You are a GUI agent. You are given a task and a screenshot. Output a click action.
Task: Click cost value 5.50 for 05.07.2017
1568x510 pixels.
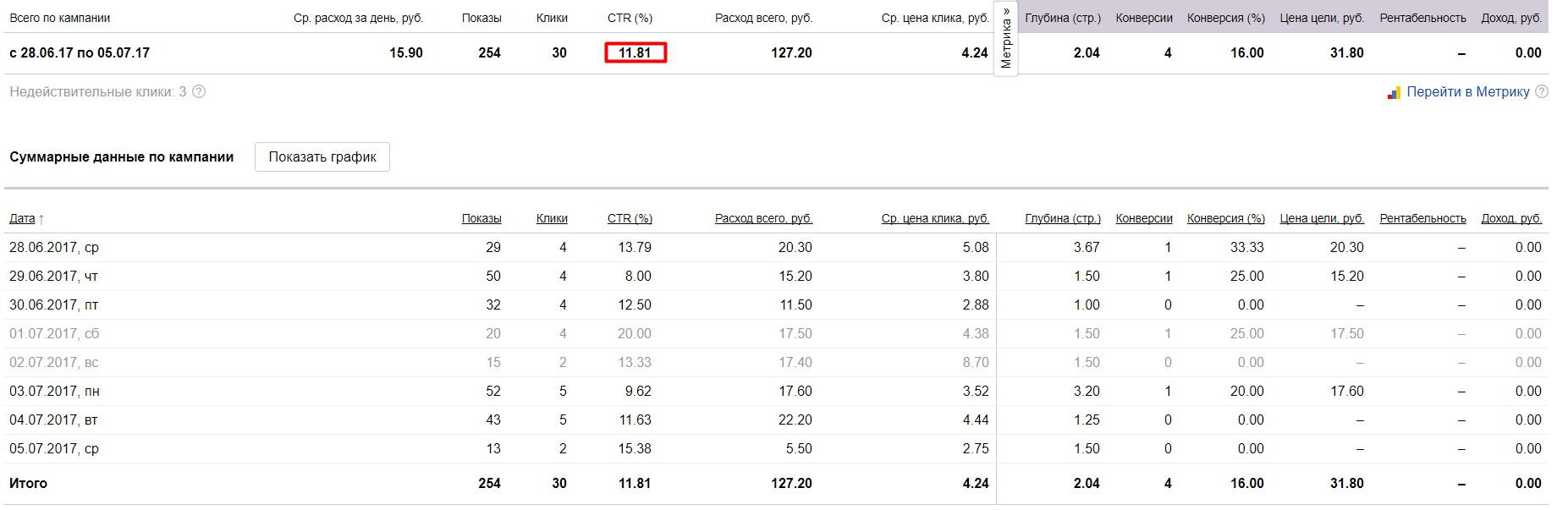point(799,448)
